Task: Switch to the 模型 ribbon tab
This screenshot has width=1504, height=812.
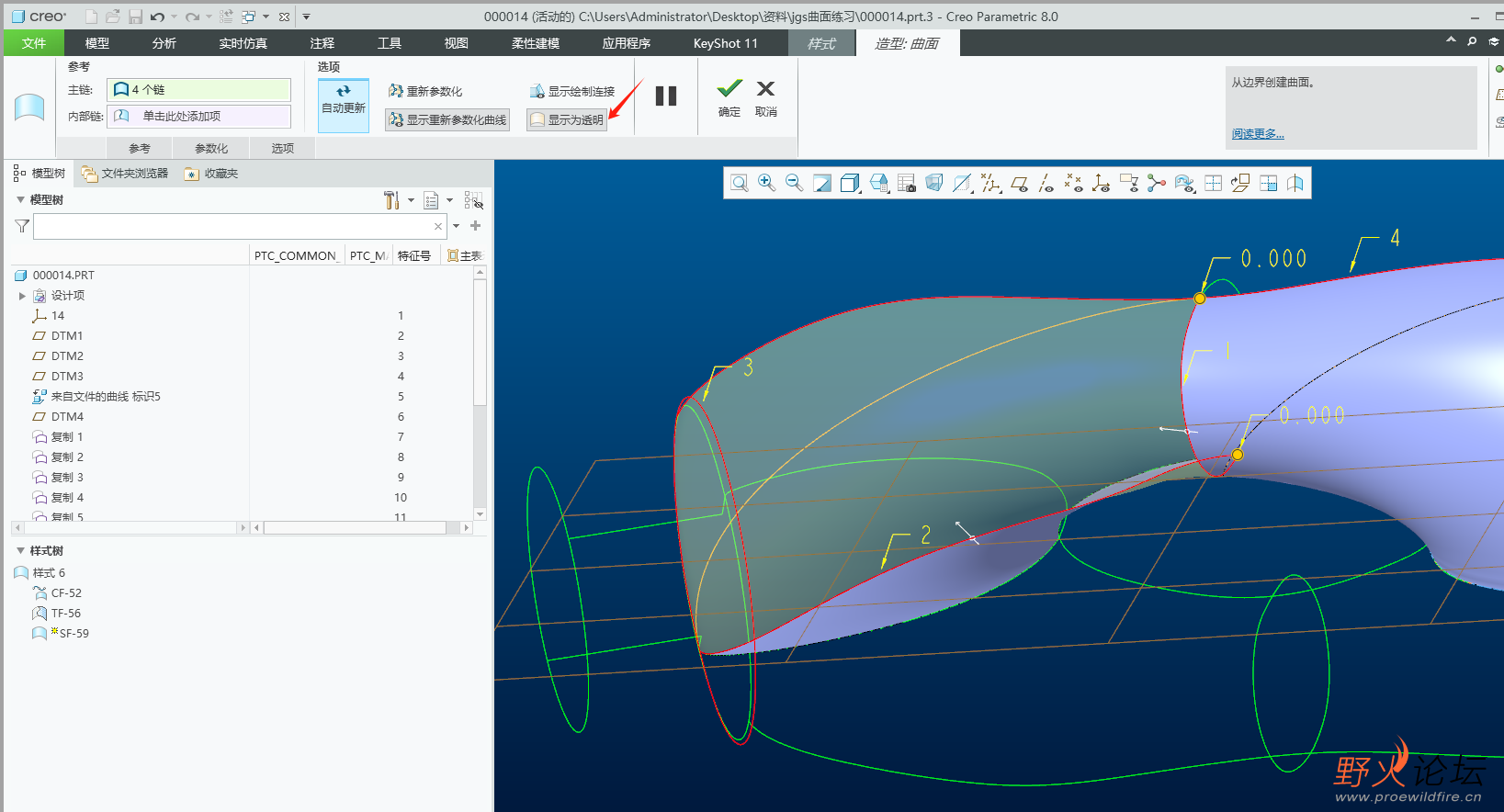Action: point(96,43)
